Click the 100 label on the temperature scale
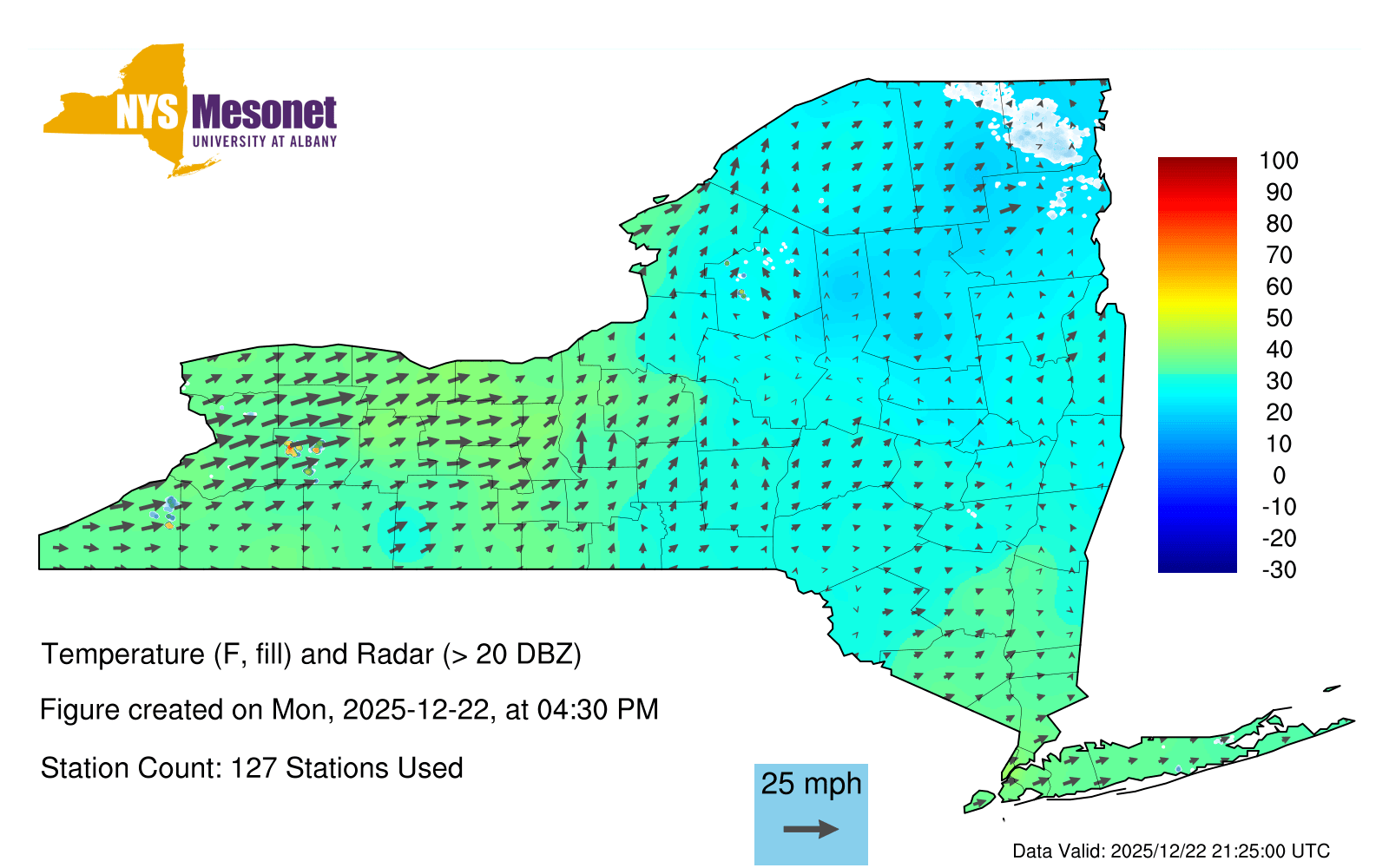This screenshot has width=1389, height=868. point(1278,161)
